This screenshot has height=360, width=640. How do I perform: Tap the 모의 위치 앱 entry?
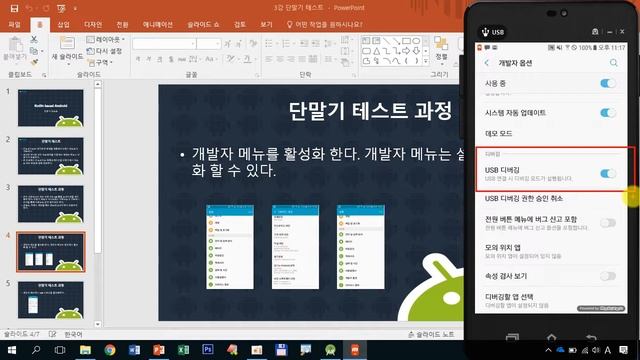coord(551,251)
